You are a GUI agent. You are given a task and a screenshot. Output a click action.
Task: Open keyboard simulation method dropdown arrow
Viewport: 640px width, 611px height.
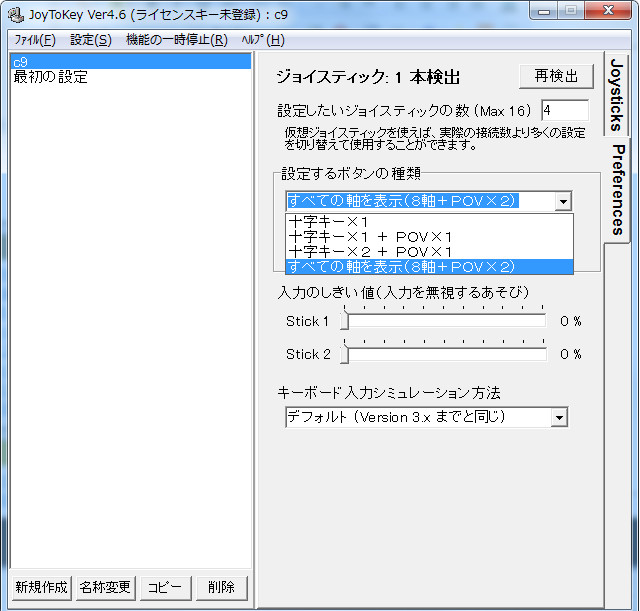559,418
